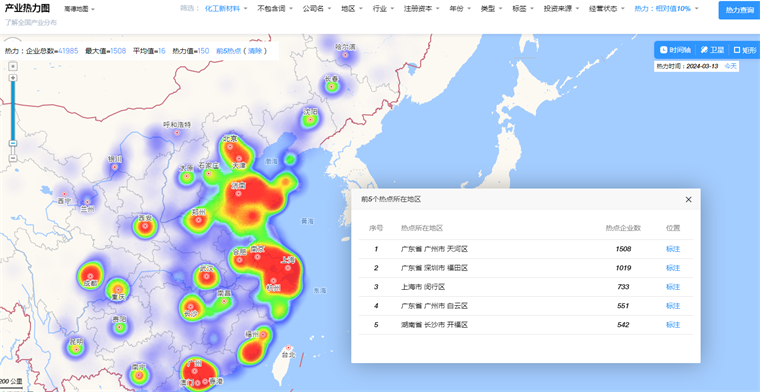The height and width of the screenshot is (392, 760).
Task: Click the map zoom-out minus button
Action: click(x=13, y=158)
